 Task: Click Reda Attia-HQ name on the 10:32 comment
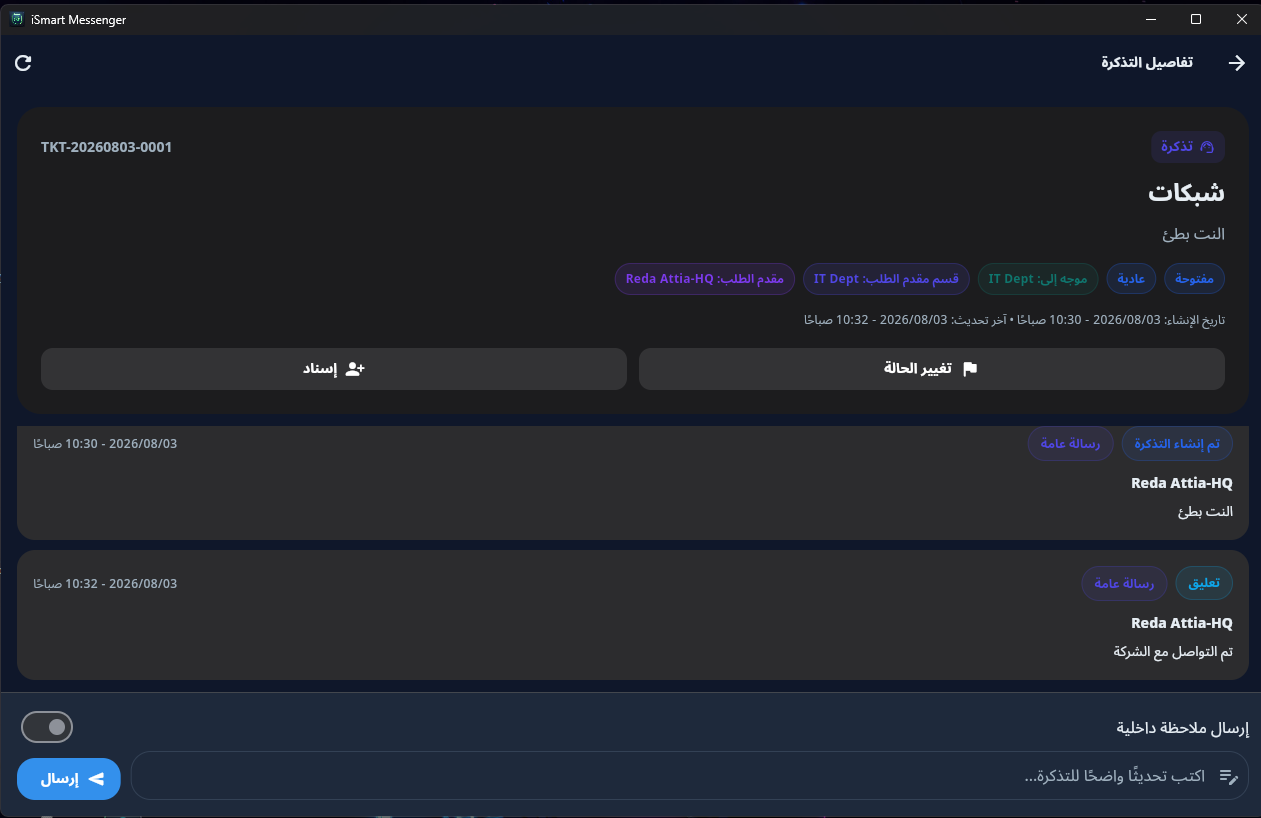tap(1182, 623)
